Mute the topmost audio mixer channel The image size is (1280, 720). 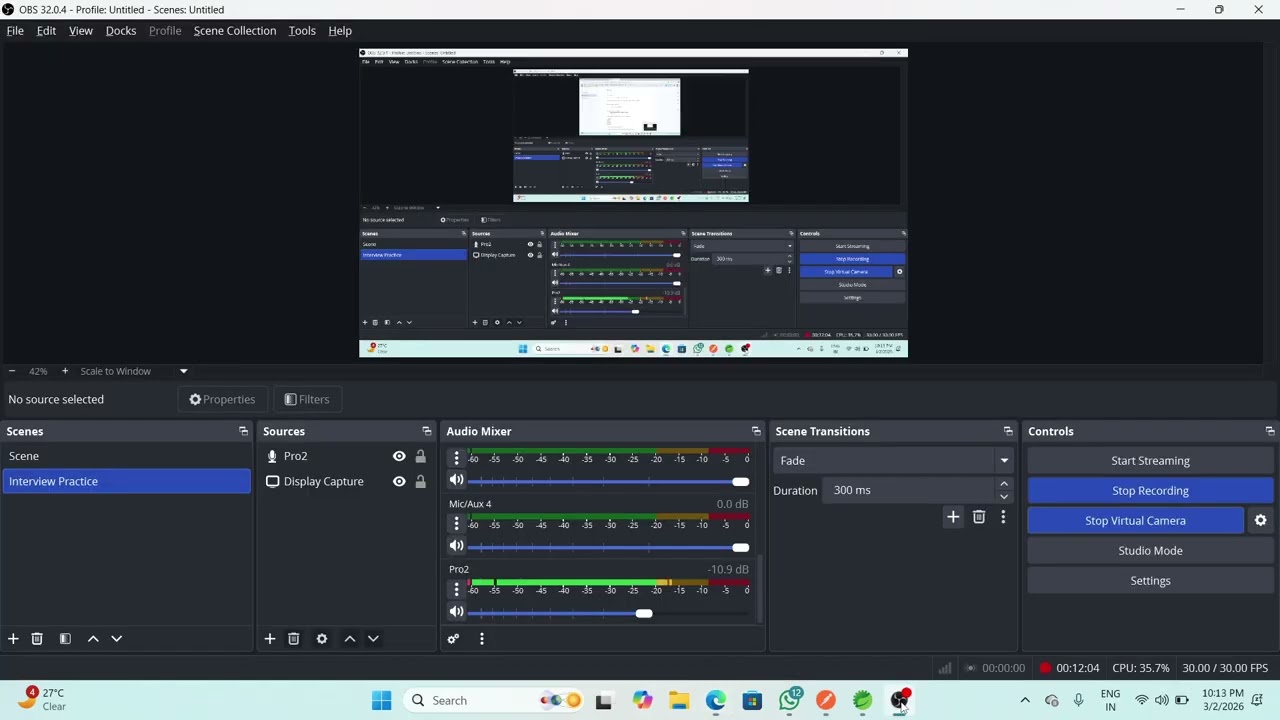tap(457, 480)
